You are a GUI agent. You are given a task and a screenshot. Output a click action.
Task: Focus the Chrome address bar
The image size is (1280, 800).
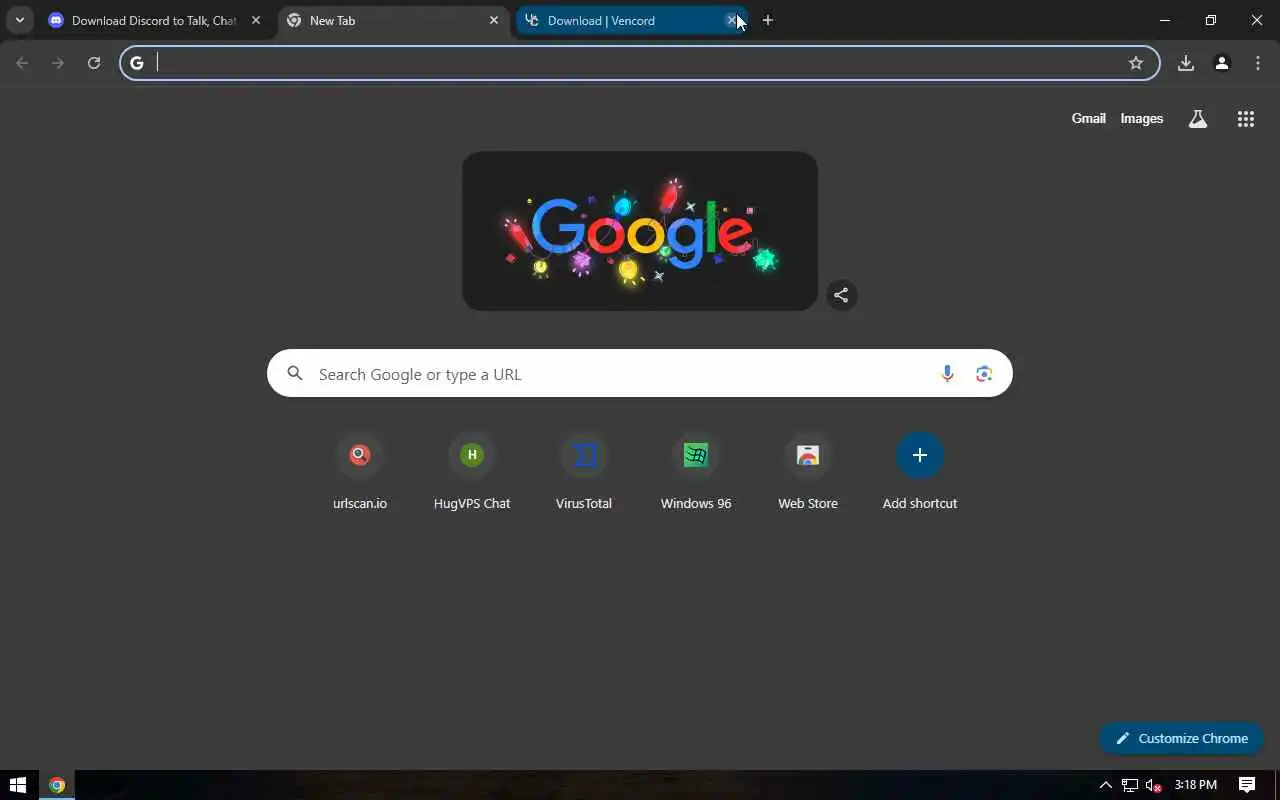point(638,63)
